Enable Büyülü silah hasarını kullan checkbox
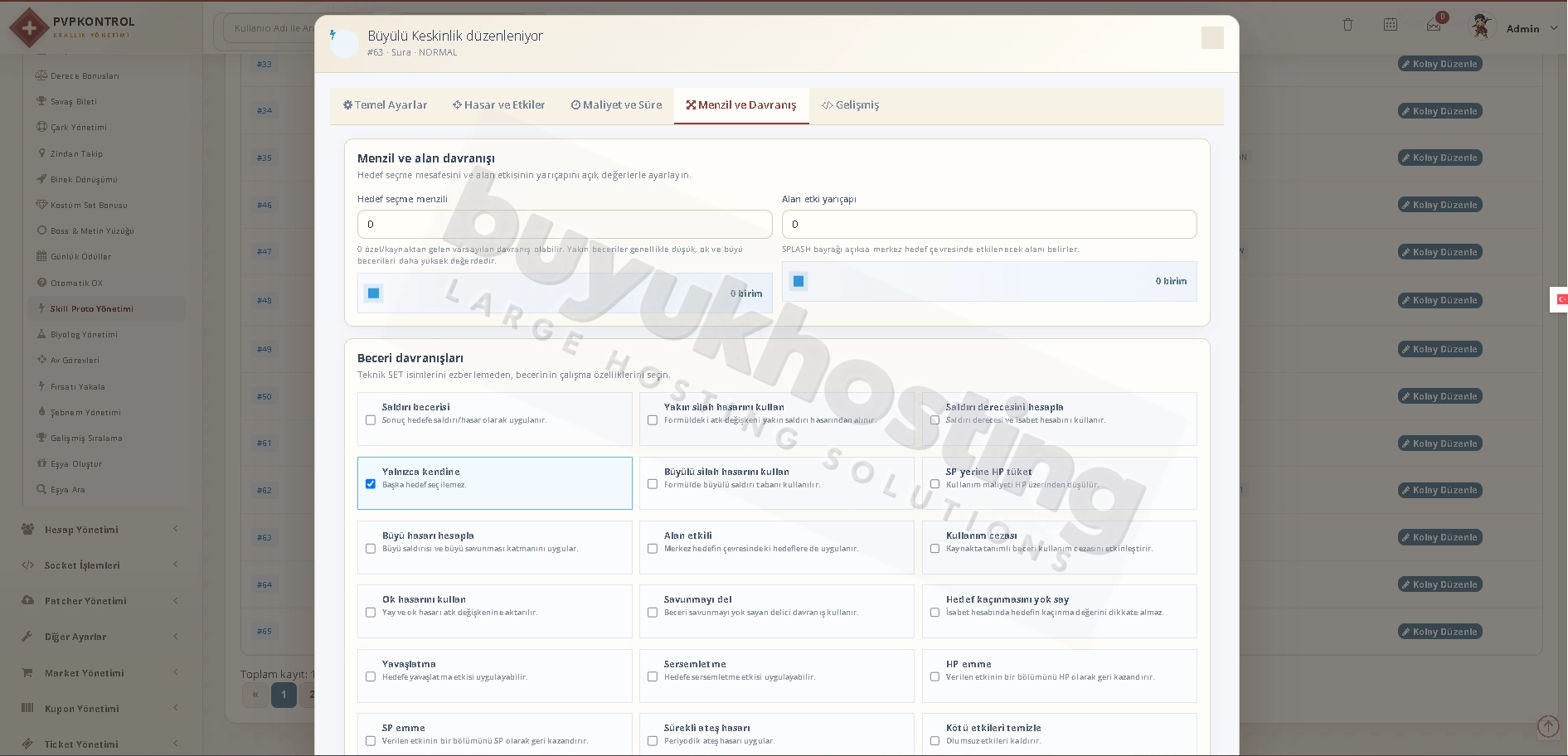 (x=653, y=484)
